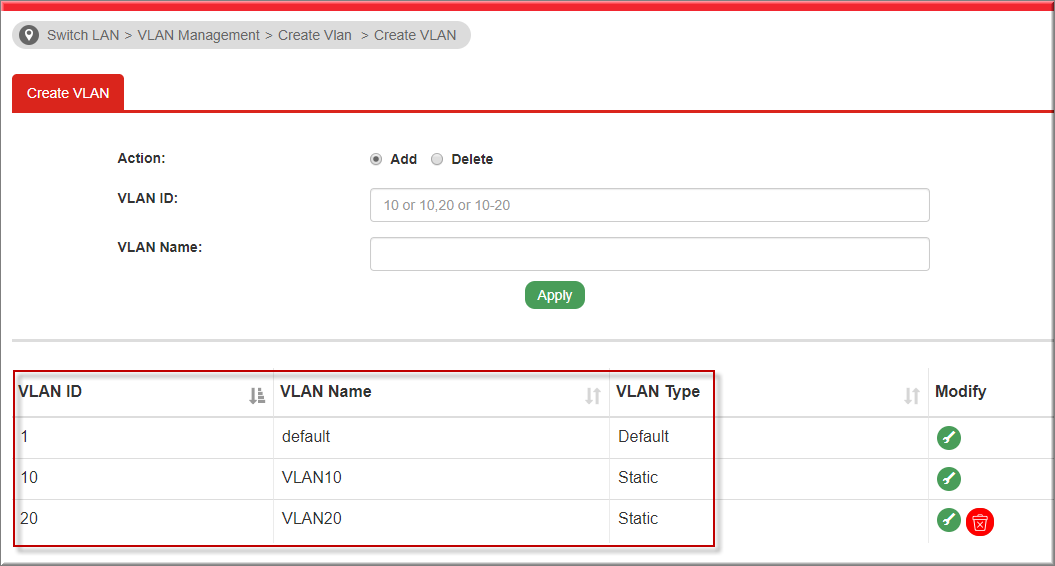The image size is (1055, 566).
Task: Click the location pin icon in breadcrumb
Action: click(x=29, y=35)
